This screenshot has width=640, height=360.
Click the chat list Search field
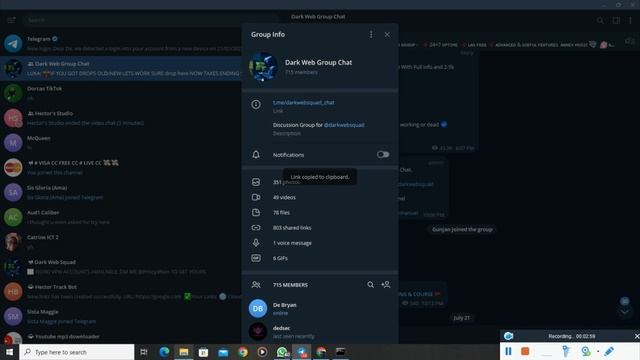151,20
